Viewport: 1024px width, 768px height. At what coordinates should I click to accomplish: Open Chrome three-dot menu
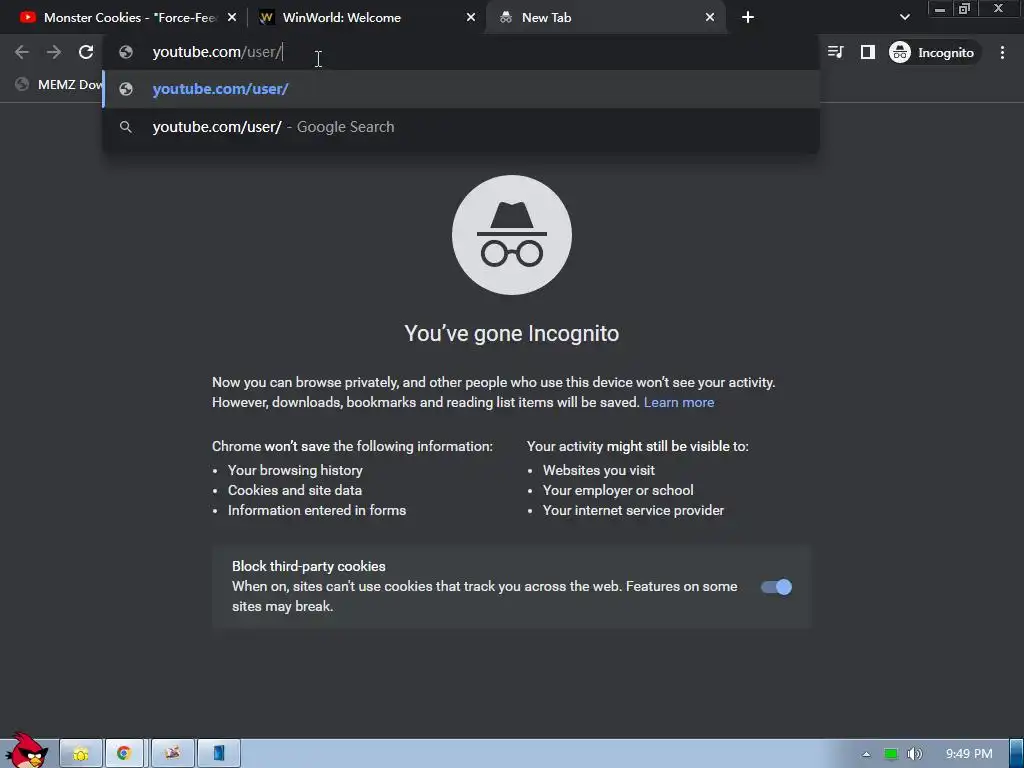1002,52
